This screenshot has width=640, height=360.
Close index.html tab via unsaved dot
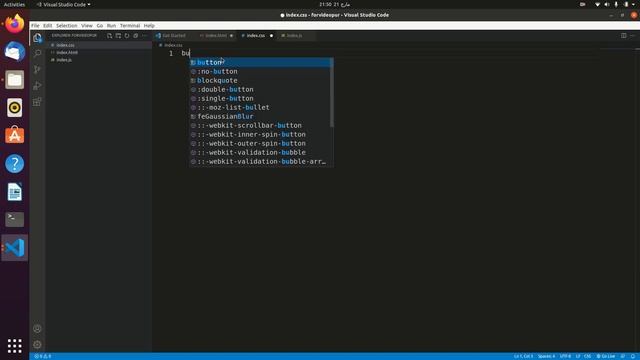click(x=231, y=36)
